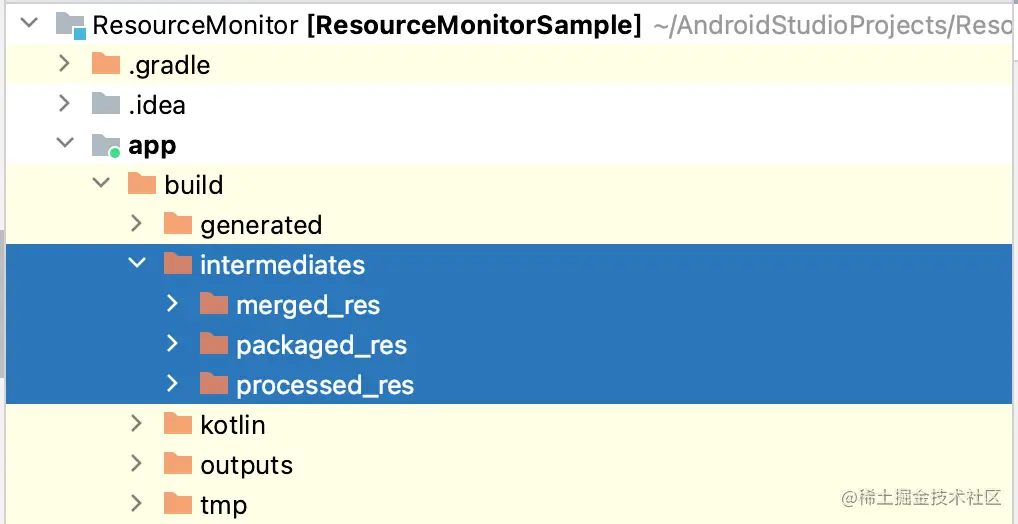Click the app module folder icon
The width and height of the screenshot is (1018, 524).
tap(106, 145)
